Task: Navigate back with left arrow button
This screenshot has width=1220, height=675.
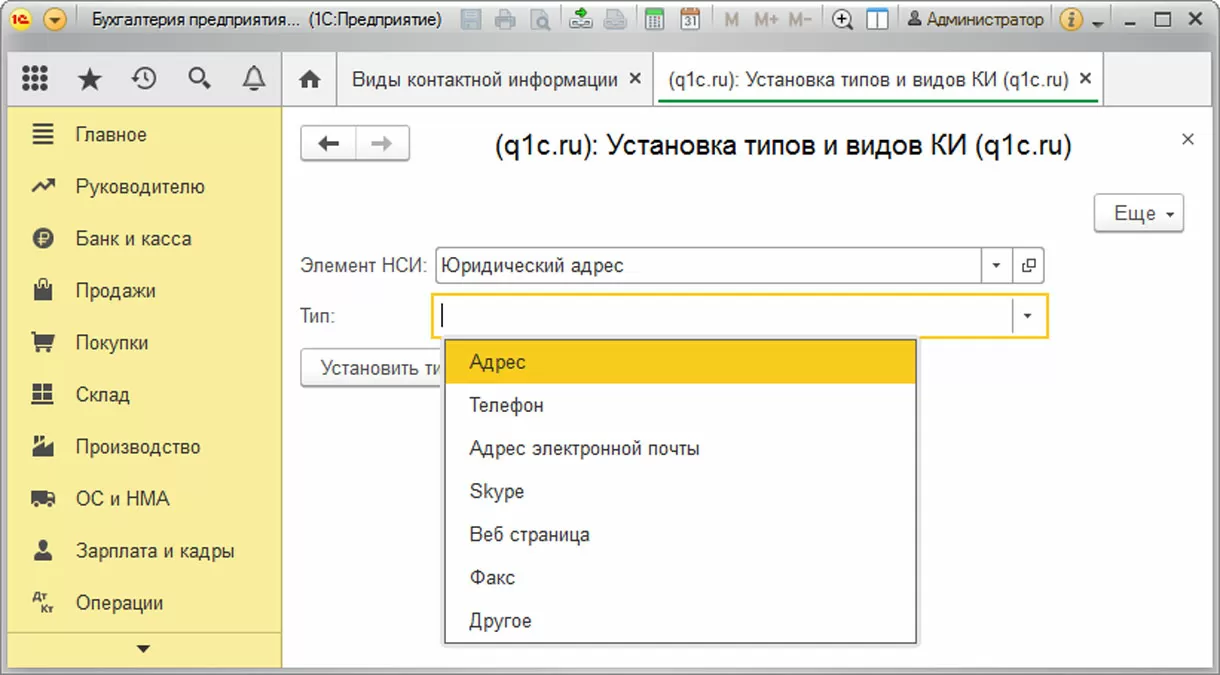Action: [x=329, y=144]
